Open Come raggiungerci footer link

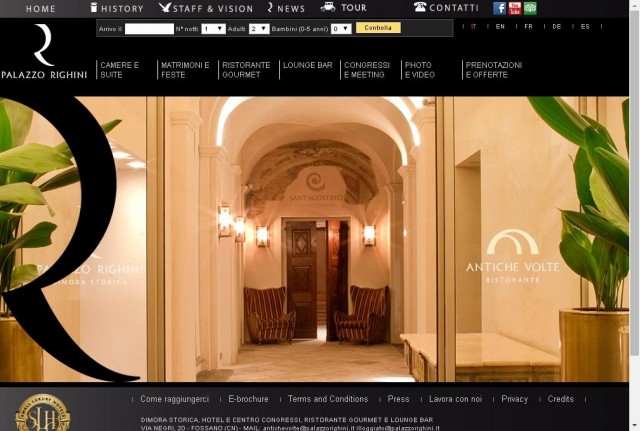coord(175,399)
